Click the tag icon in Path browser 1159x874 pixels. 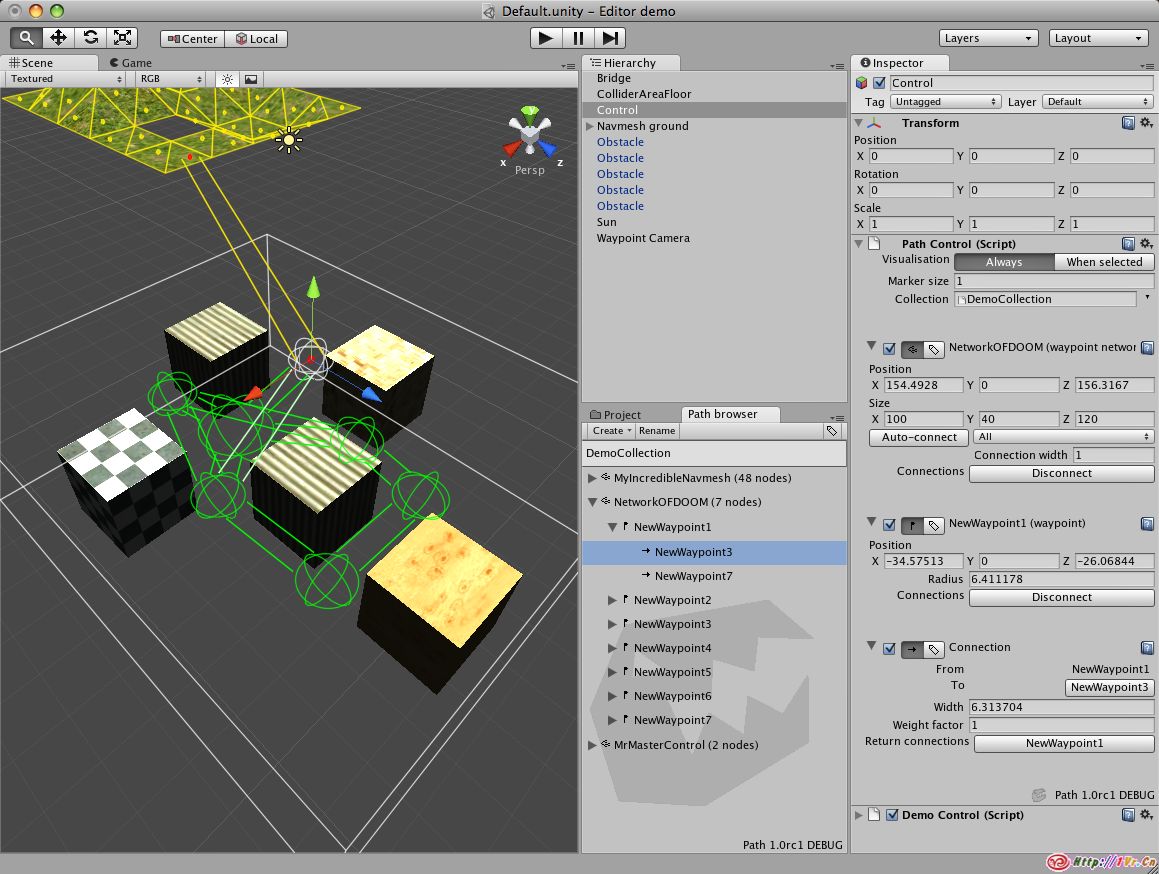point(832,431)
